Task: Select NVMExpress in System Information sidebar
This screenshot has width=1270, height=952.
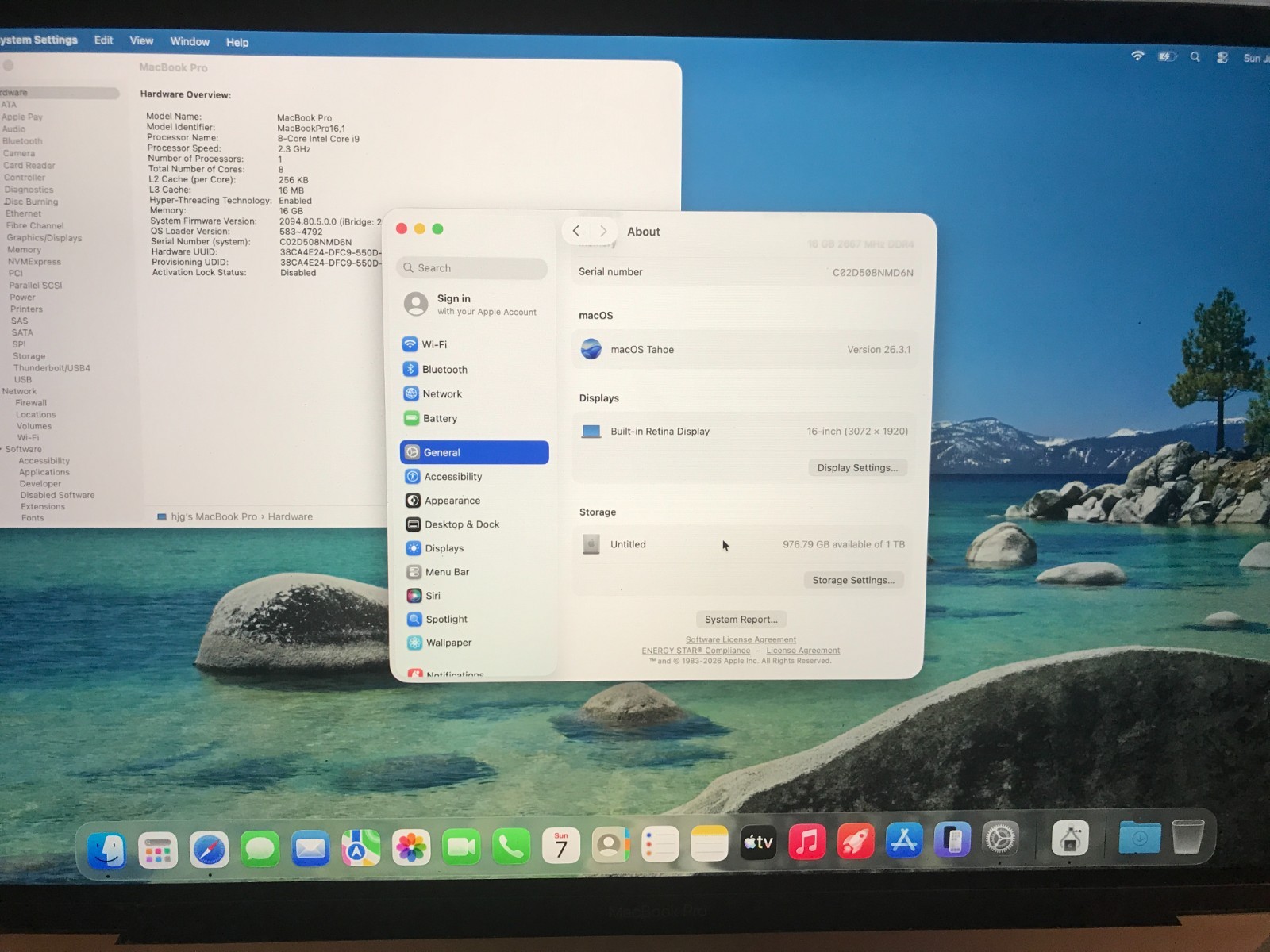Action: [34, 262]
